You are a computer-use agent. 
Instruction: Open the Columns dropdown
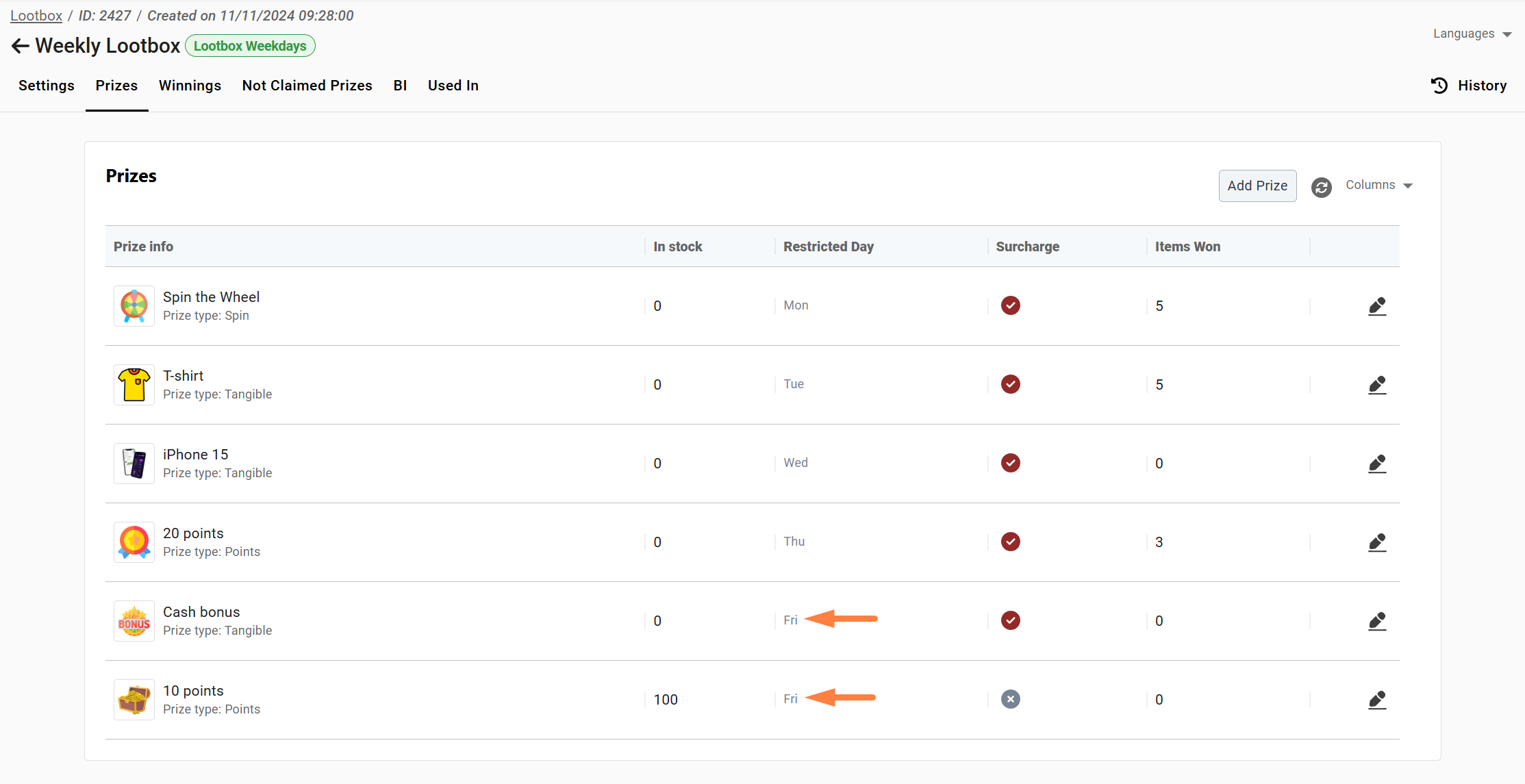click(1378, 186)
